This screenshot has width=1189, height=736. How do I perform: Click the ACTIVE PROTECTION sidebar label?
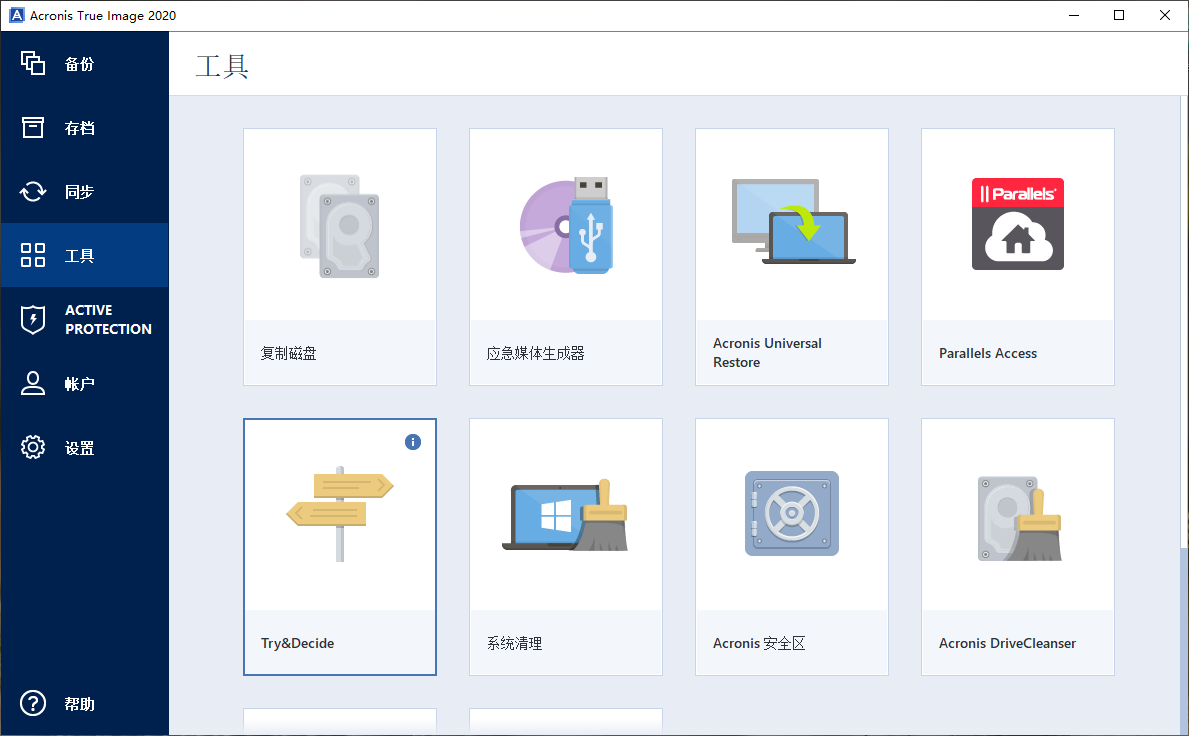tap(108, 319)
